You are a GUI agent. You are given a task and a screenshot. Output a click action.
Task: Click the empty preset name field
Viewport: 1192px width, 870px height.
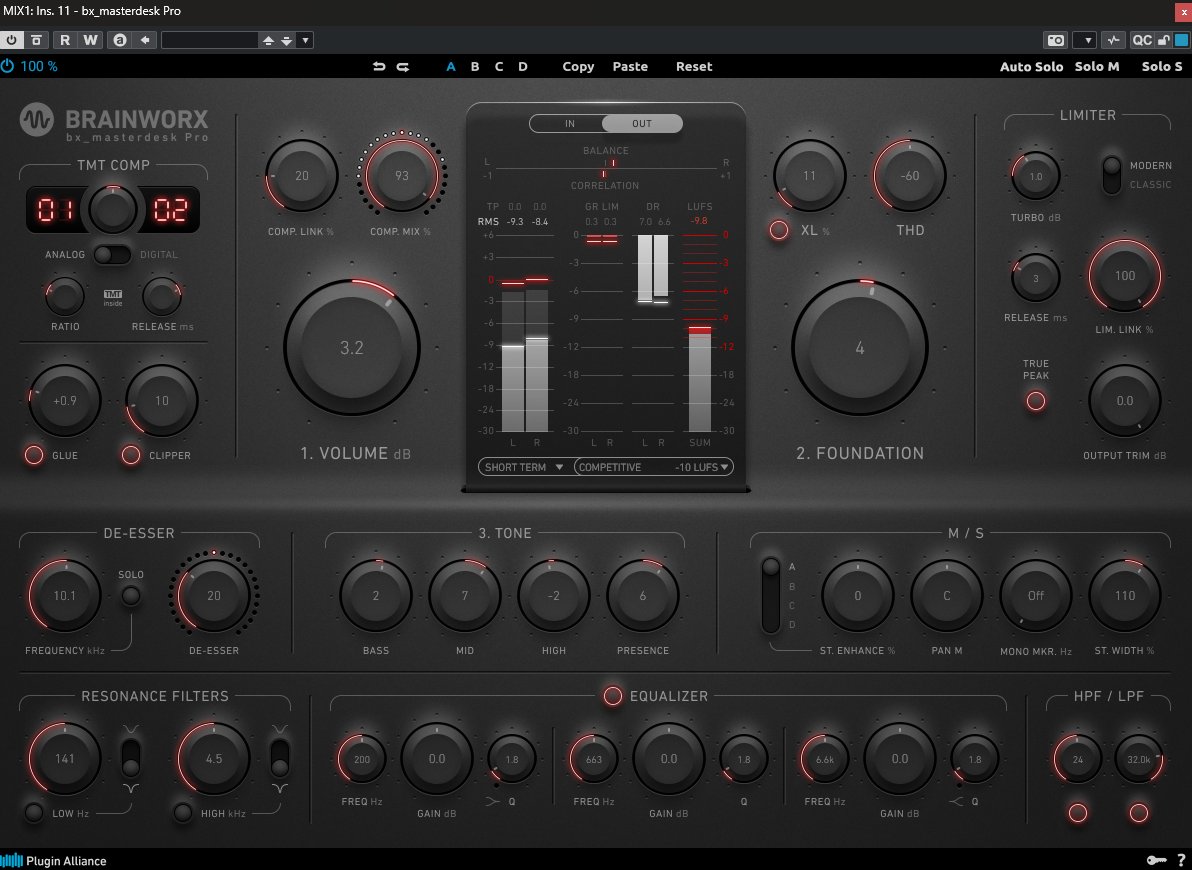coord(210,40)
